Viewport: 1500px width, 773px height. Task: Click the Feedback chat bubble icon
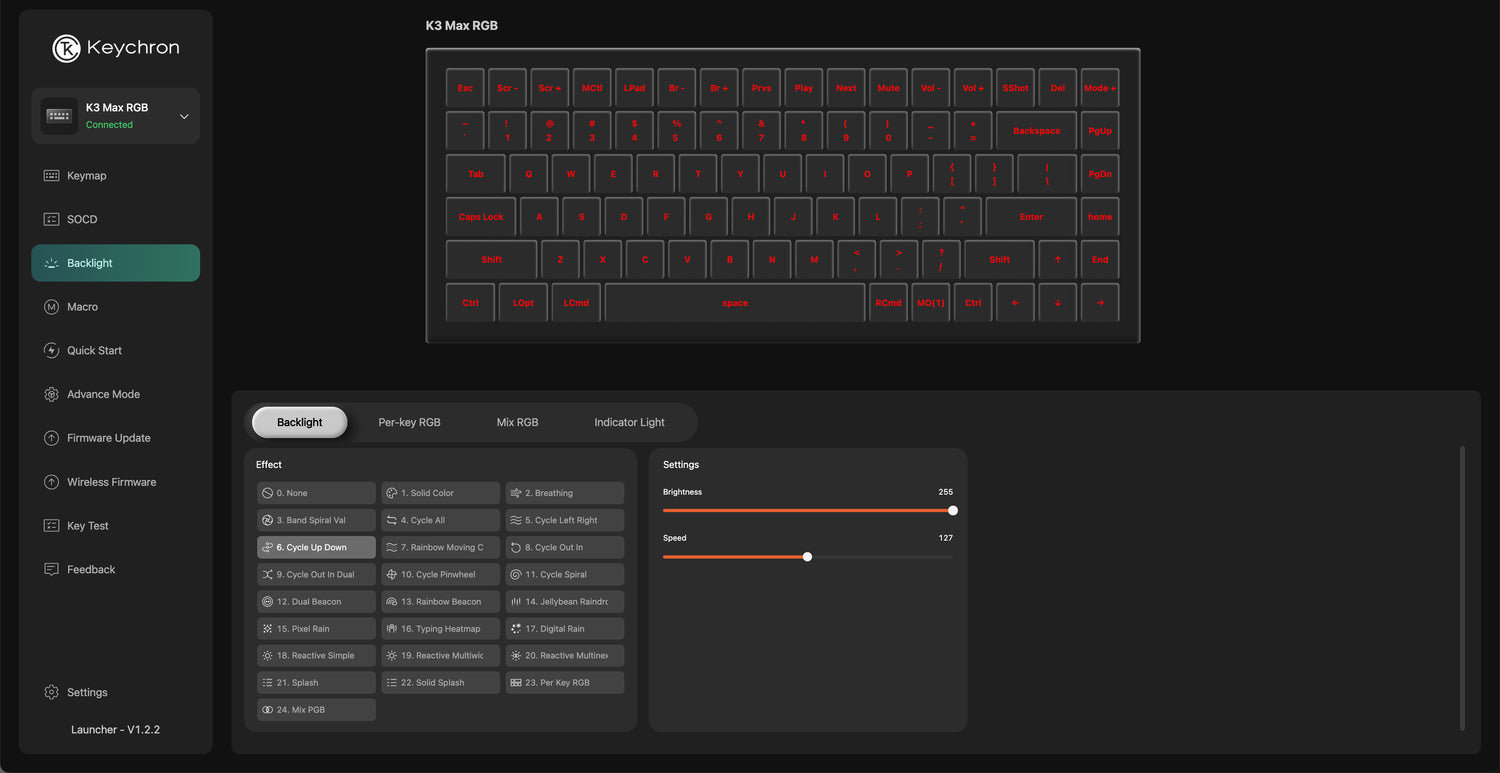[x=51, y=570]
